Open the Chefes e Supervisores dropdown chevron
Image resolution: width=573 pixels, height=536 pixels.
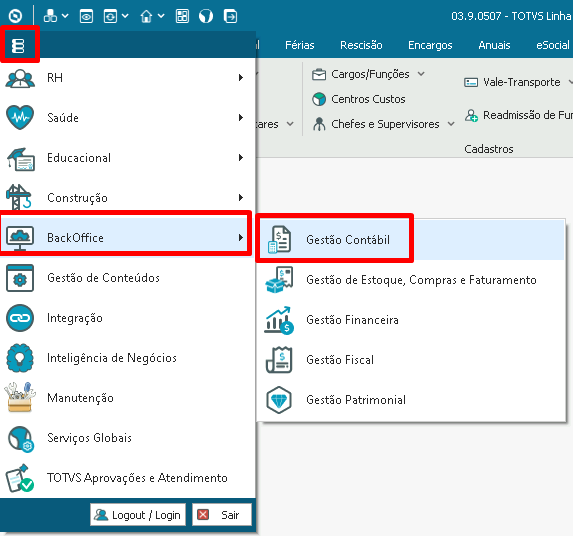pos(451,124)
